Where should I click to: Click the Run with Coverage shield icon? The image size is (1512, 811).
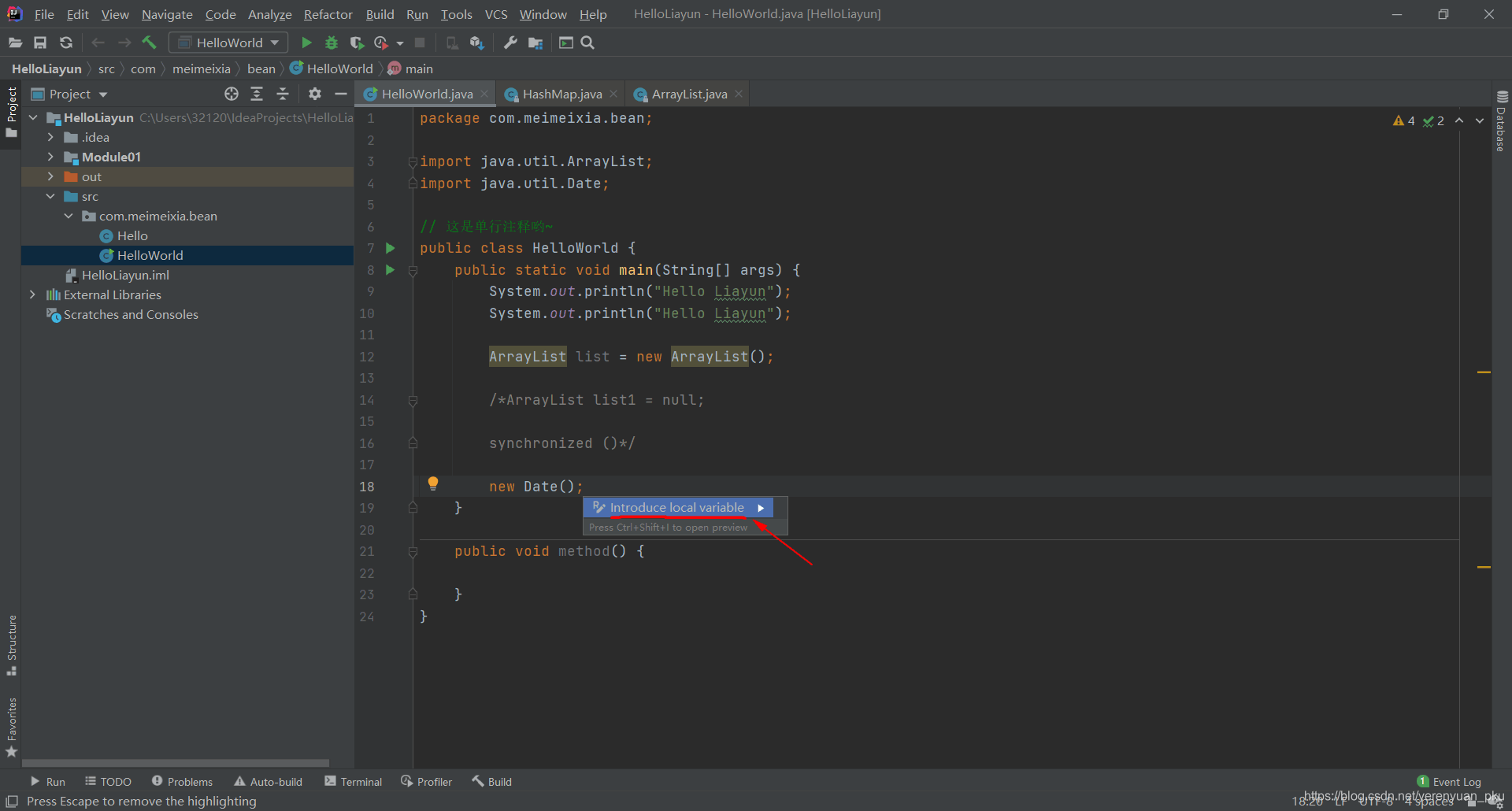(x=357, y=43)
